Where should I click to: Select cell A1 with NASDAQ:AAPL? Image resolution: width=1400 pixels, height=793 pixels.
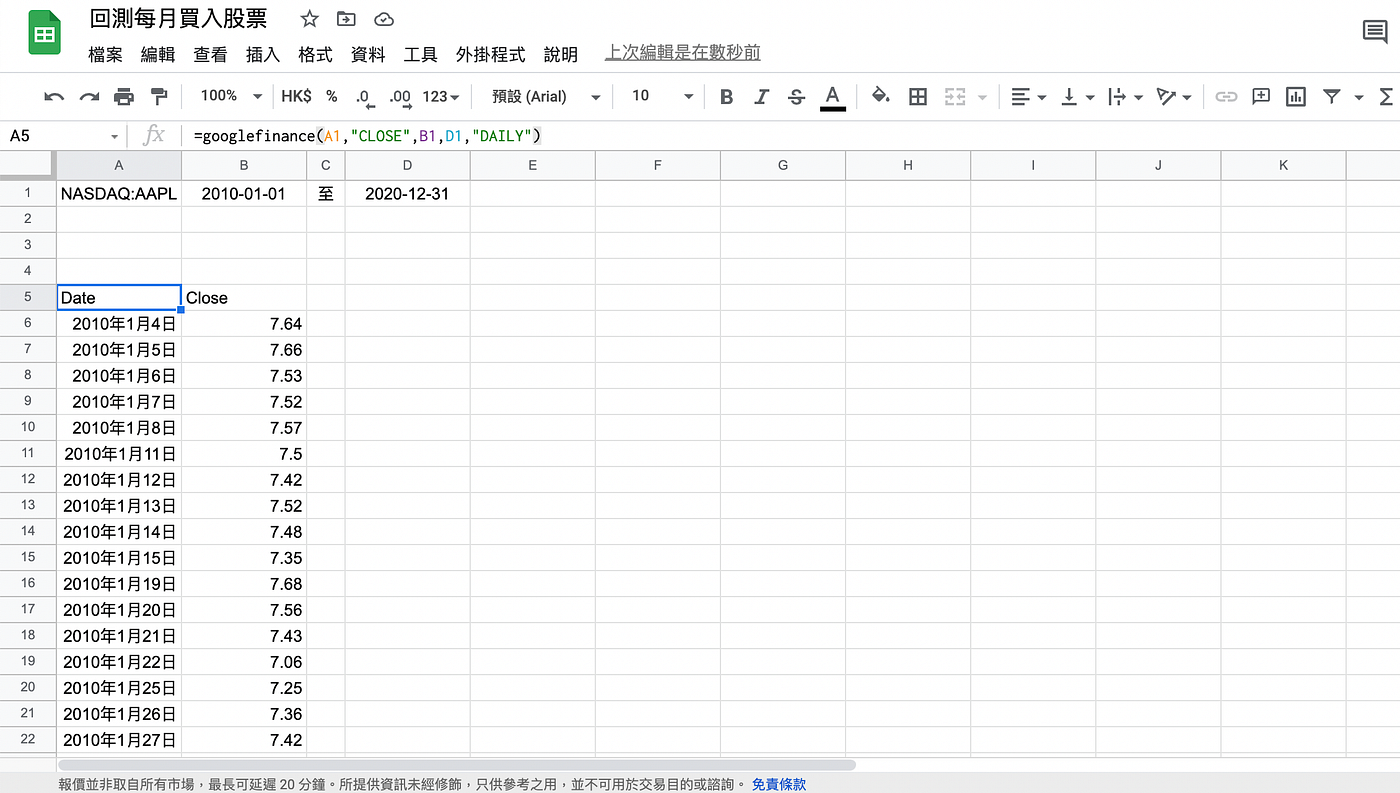coord(119,194)
